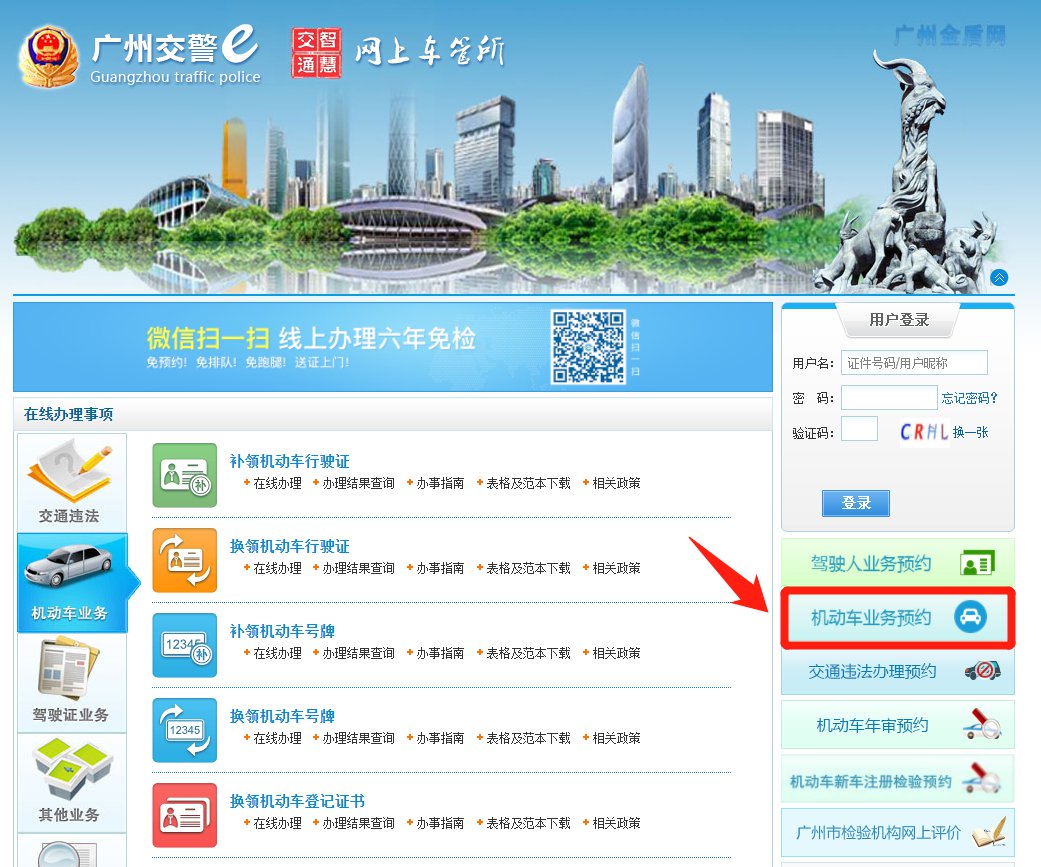Click the police emblem logo in header
1041x867 pixels.
point(48,56)
